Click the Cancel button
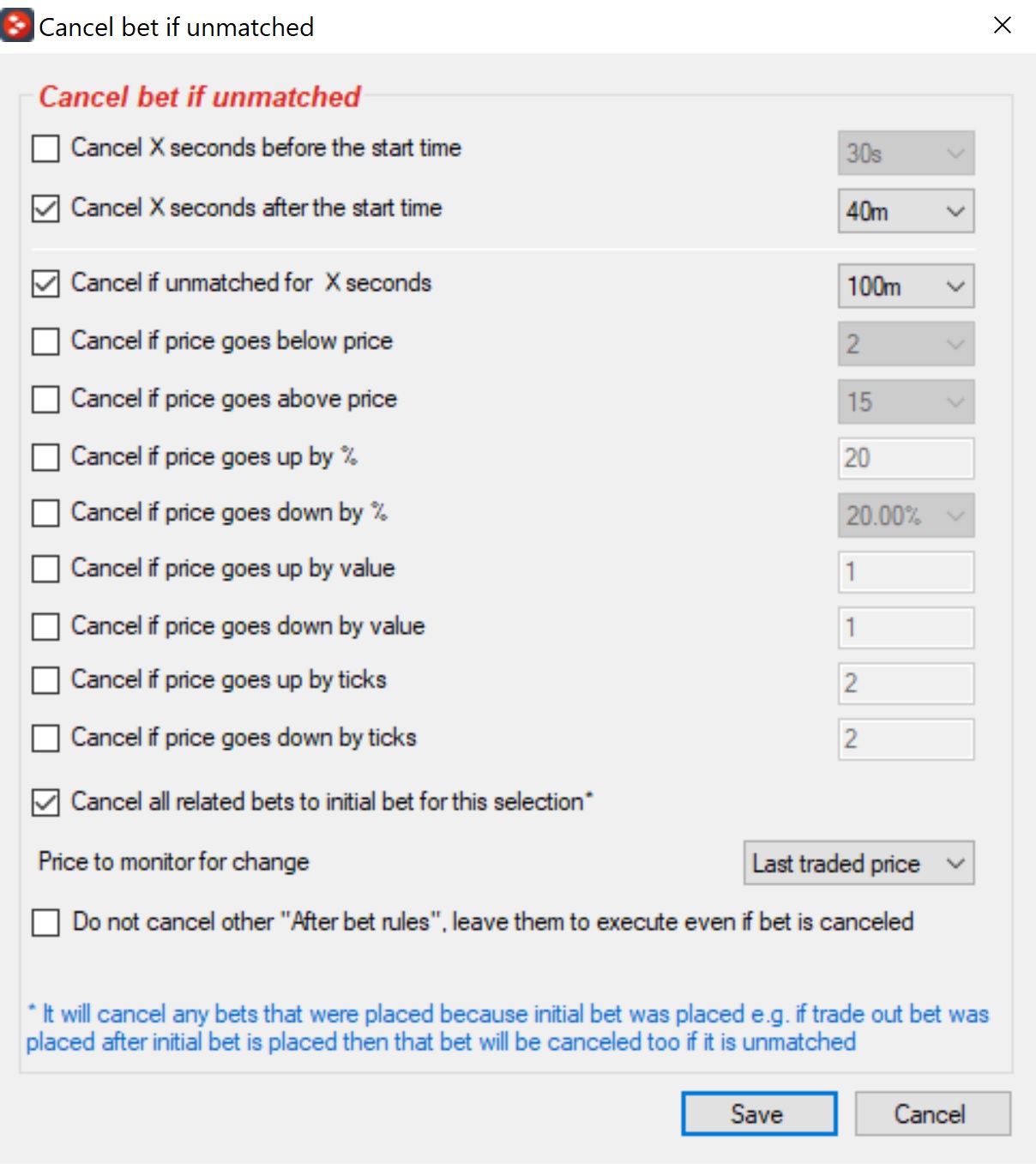The height and width of the screenshot is (1164, 1036). [932, 1113]
